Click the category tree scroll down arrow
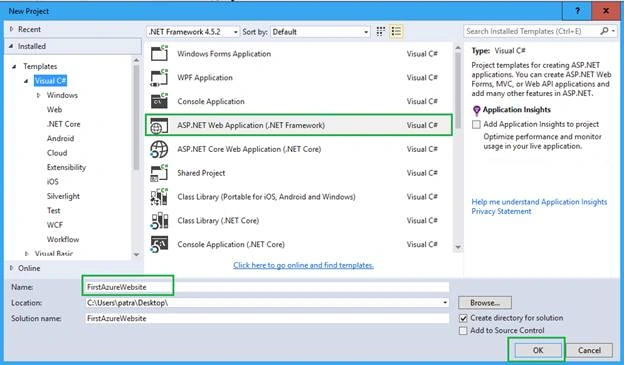This screenshot has height=365, width=624. tap(136, 254)
